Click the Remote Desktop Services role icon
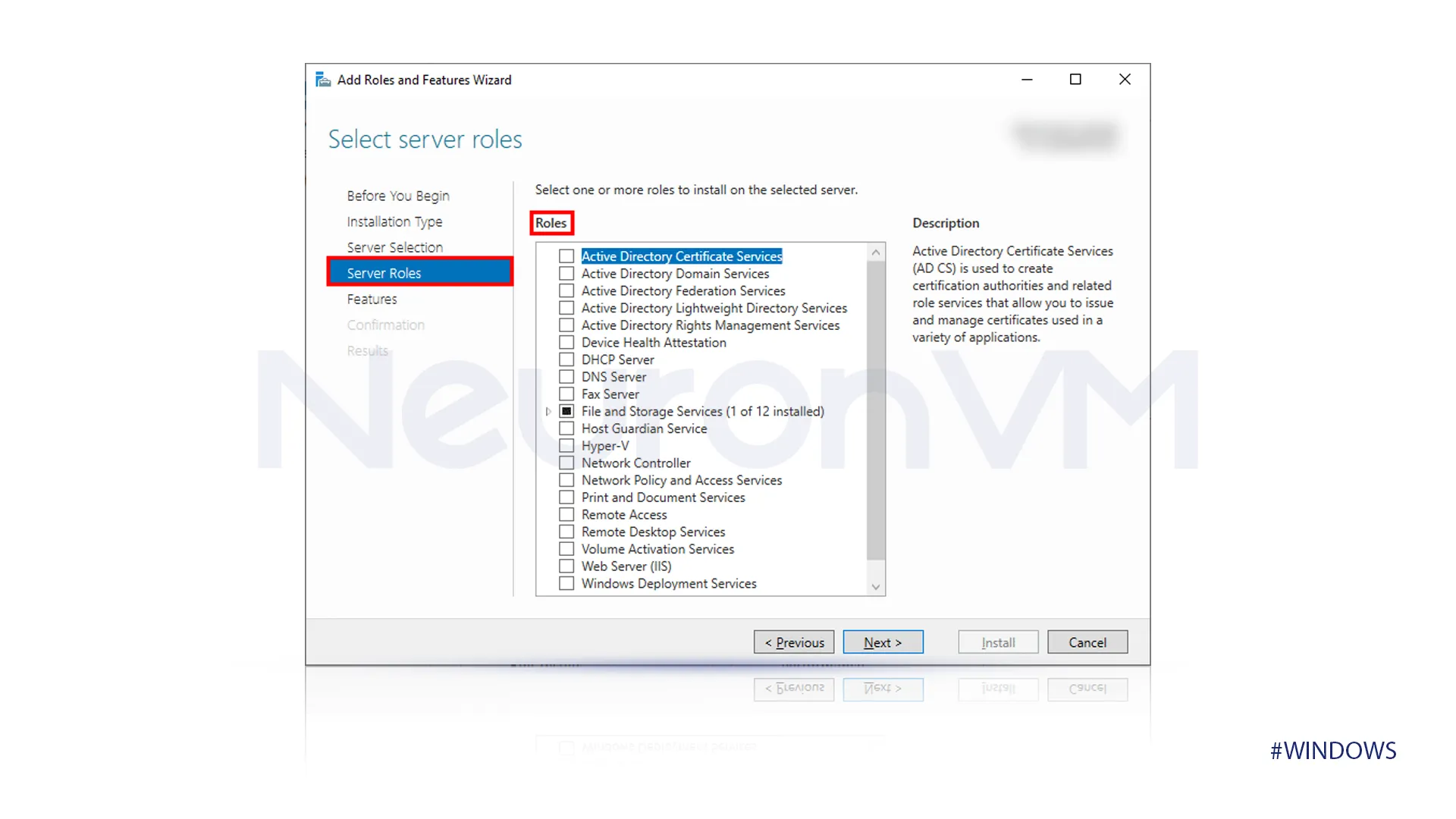The height and width of the screenshot is (819, 1456). tap(566, 531)
